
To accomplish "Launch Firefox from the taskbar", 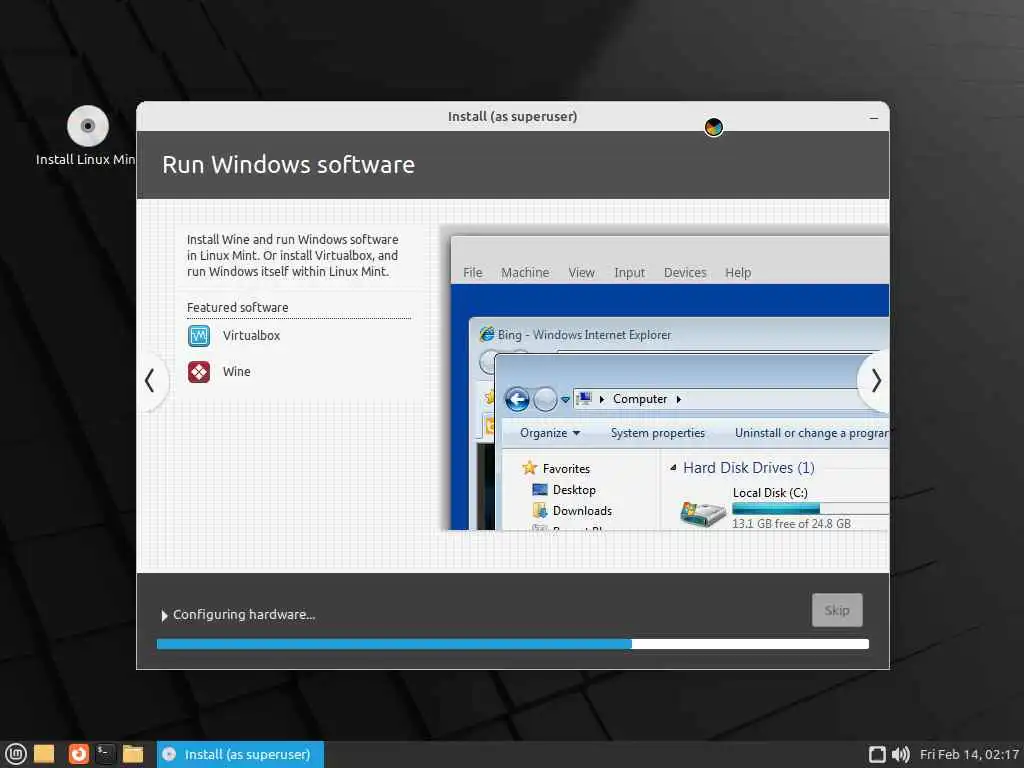I will click(78, 754).
